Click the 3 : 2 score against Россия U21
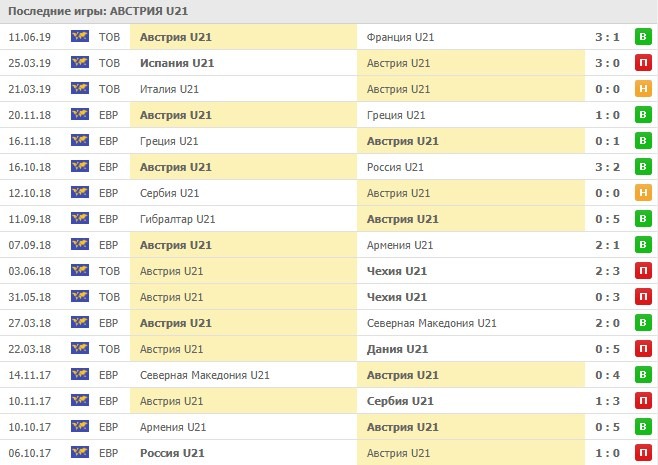Image resolution: width=658 pixels, height=465 pixels. [x=606, y=167]
